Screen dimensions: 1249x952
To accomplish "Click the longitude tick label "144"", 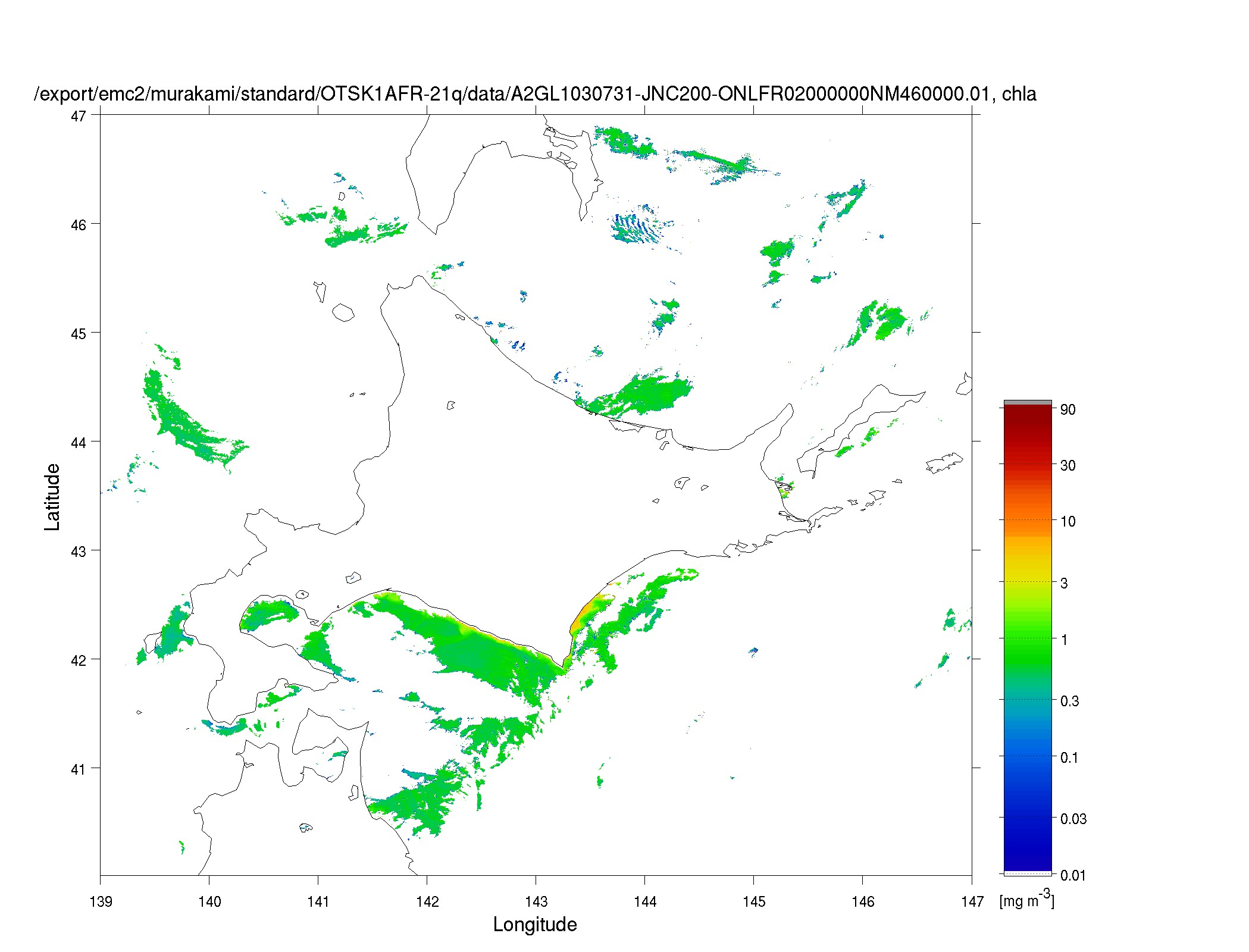I will pos(645,901).
